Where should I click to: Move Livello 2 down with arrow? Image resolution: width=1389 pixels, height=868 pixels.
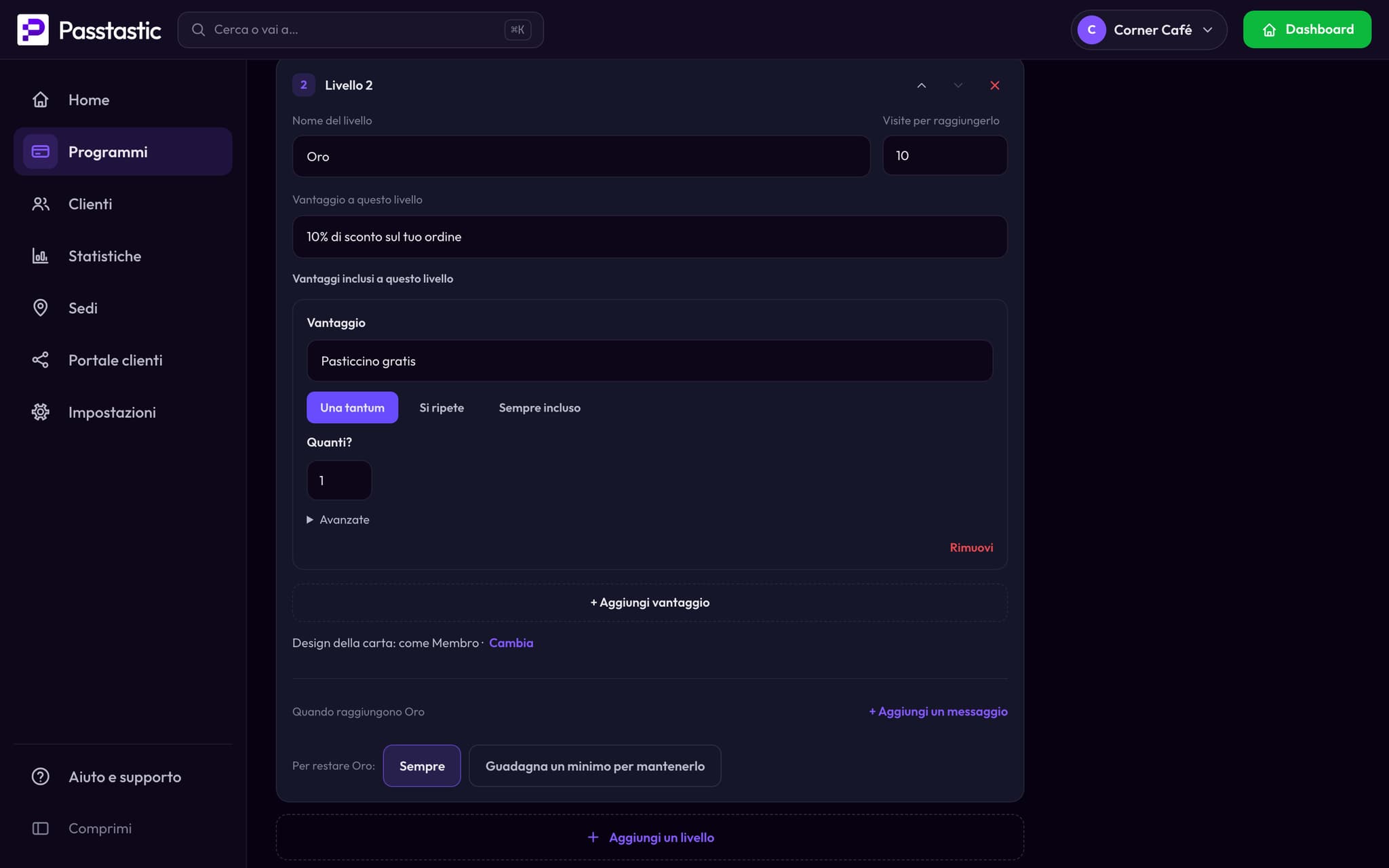[958, 85]
